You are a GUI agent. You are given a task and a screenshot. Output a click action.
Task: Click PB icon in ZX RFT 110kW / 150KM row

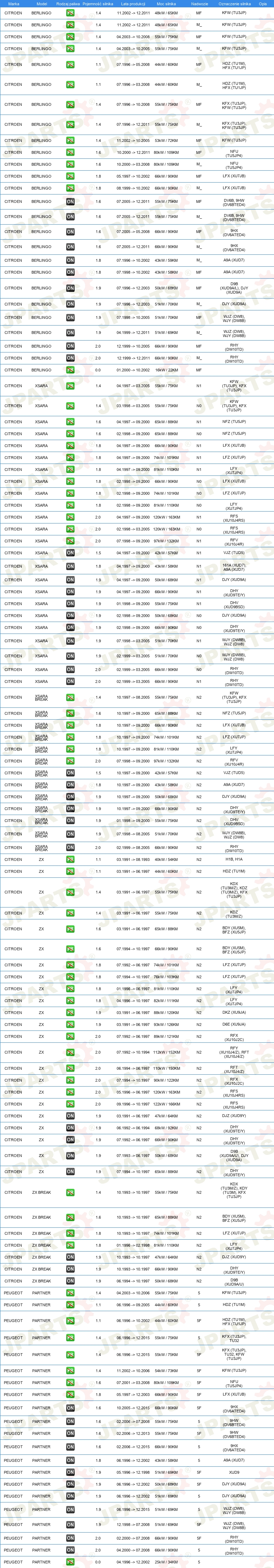pyautogui.click(x=71, y=1068)
